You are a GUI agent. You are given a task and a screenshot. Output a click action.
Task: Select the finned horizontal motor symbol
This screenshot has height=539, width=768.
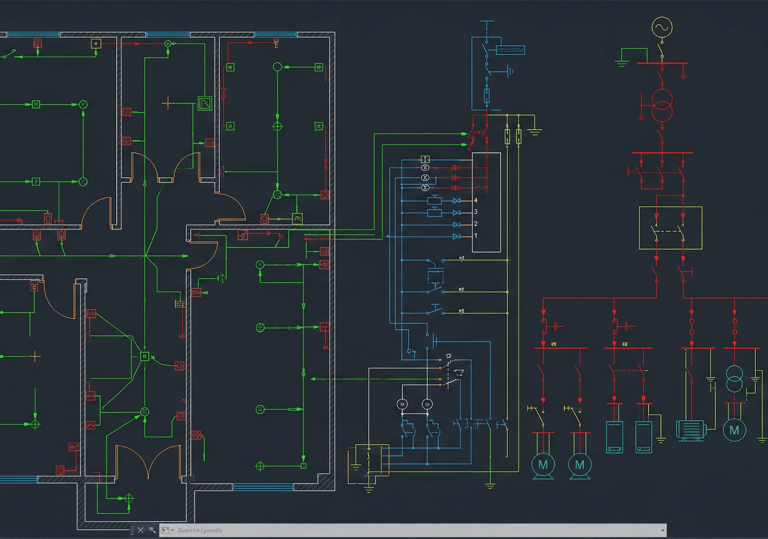point(691,430)
